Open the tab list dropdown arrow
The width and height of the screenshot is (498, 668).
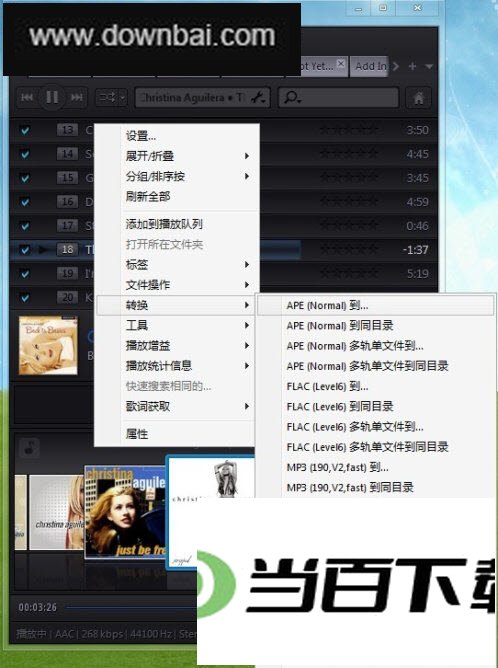click(429, 66)
